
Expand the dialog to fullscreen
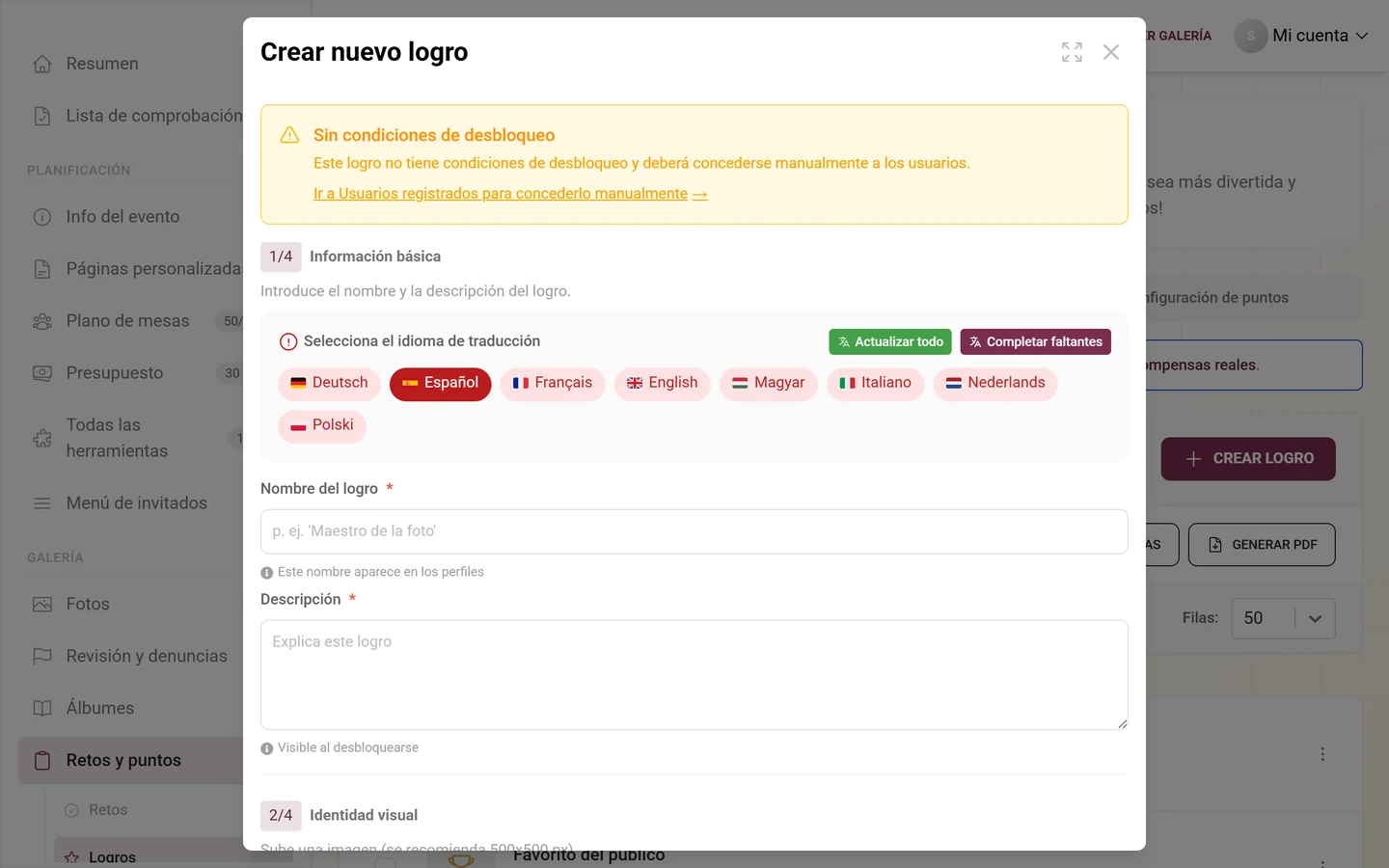1072,52
